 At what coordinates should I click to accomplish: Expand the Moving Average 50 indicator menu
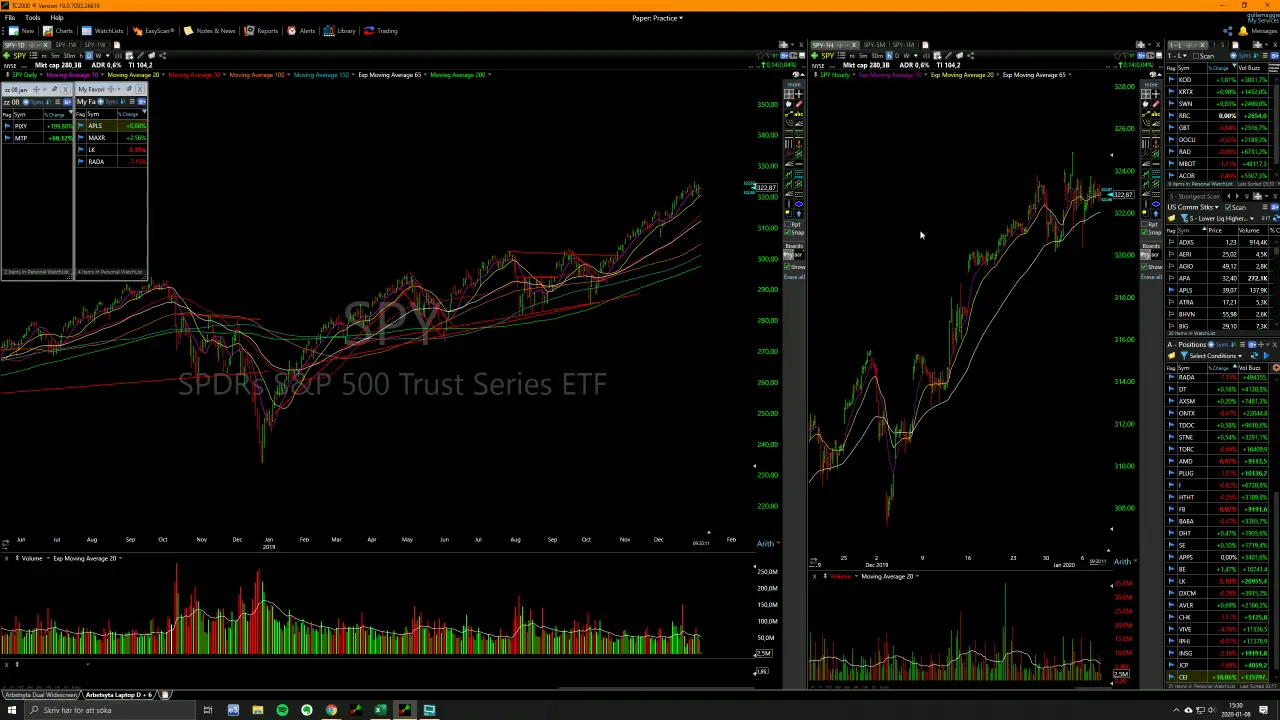pyautogui.click(x=223, y=75)
